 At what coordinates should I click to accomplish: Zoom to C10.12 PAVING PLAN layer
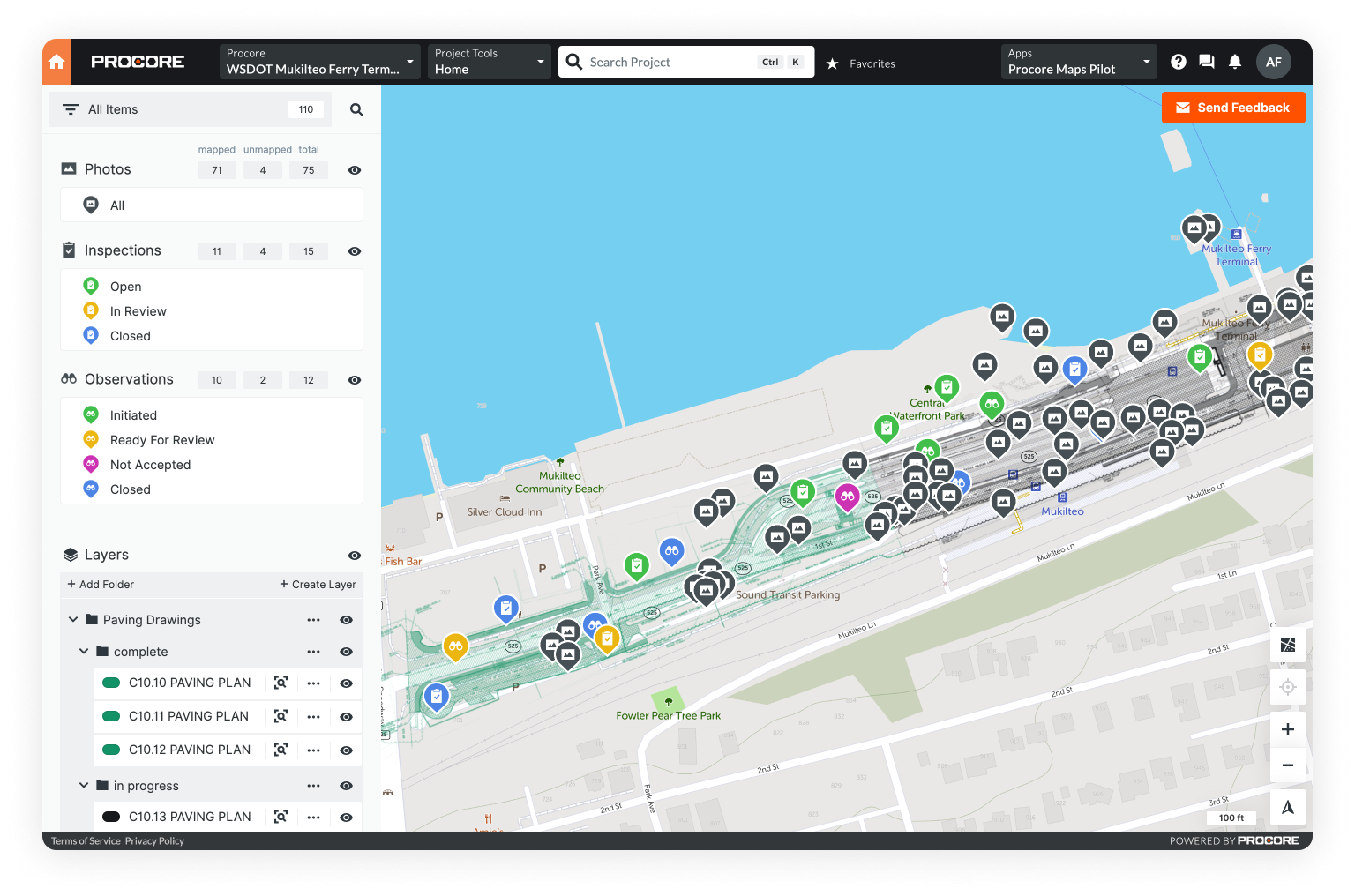tap(281, 750)
